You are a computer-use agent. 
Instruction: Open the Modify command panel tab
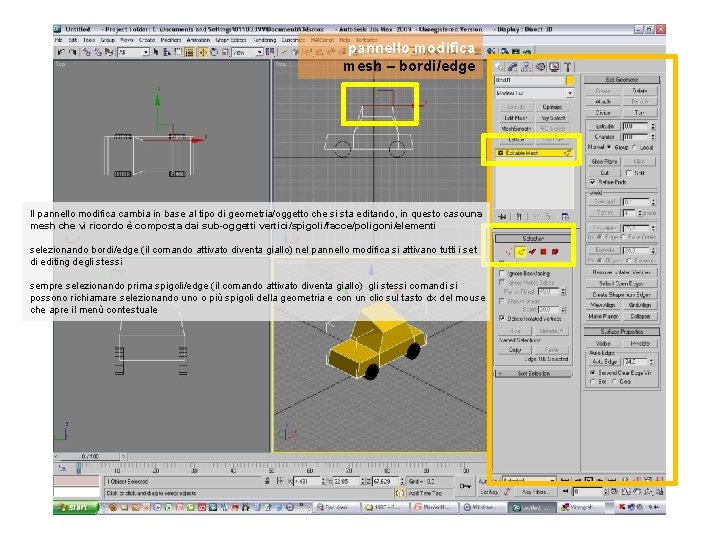tap(513, 67)
